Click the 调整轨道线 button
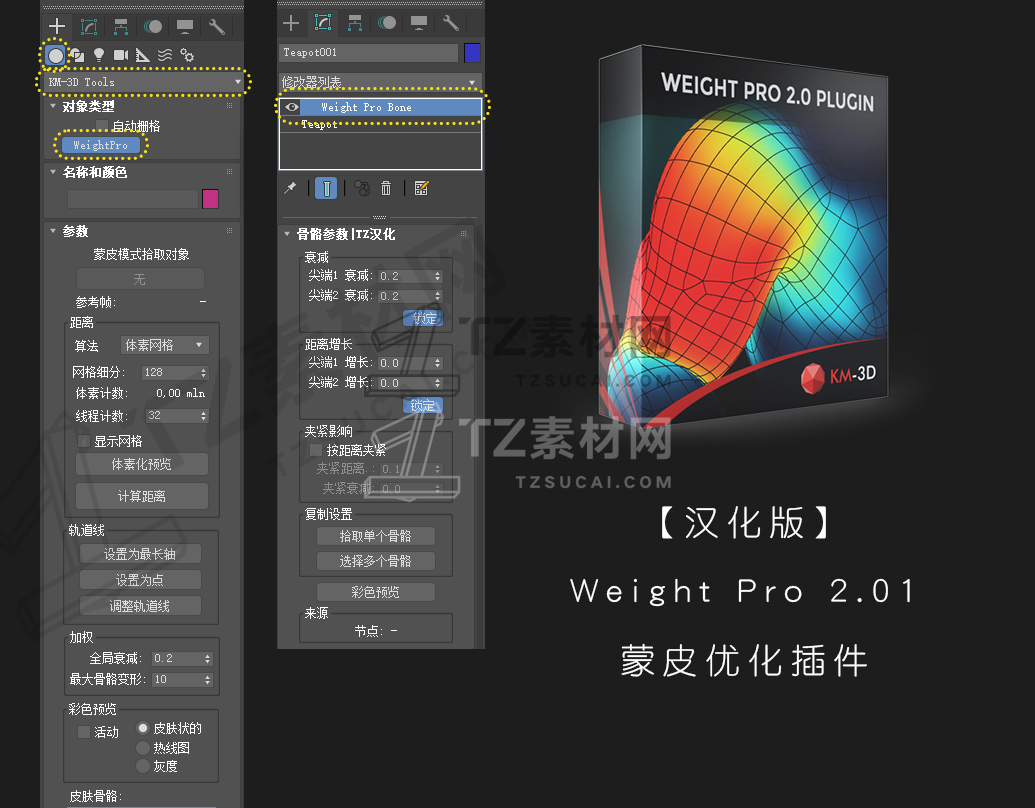1035x808 pixels. pyautogui.click(x=140, y=606)
